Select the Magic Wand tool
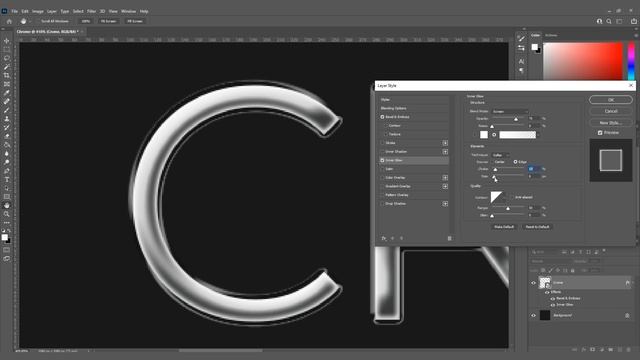This screenshot has width=640, height=360. click(x=7, y=67)
